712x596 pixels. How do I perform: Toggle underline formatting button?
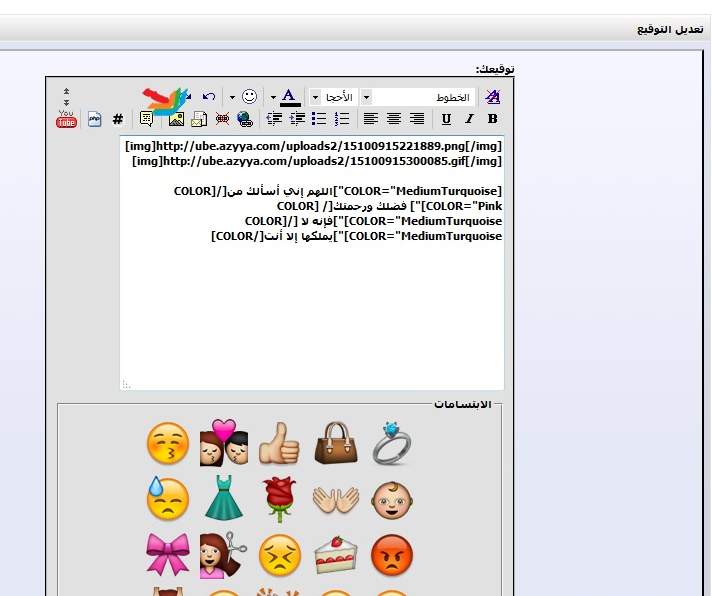pos(446,119)
